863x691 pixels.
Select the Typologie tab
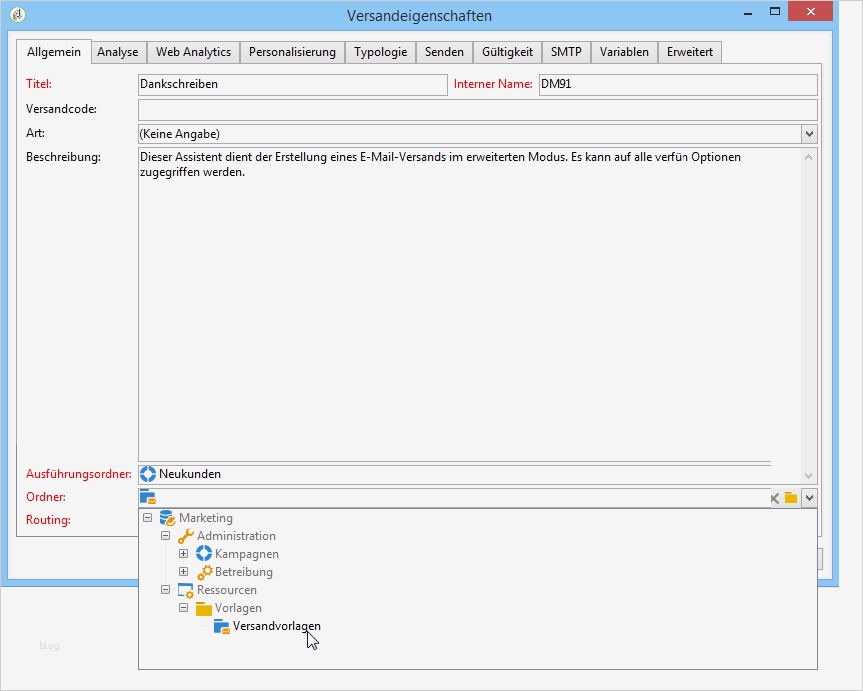point(380,52)
